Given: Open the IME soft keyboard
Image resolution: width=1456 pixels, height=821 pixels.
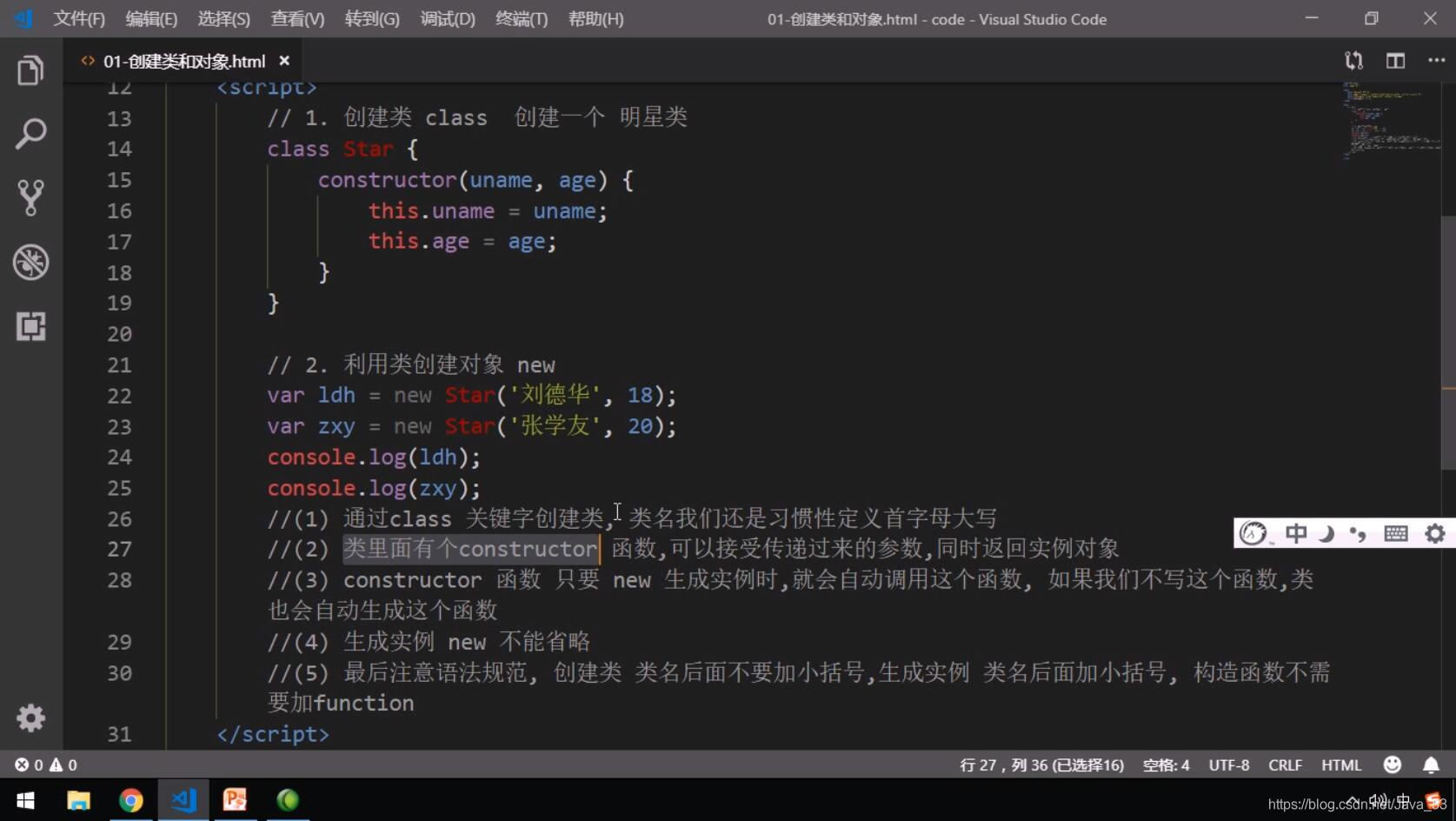Looking at the screenshot, I should pyautogui.click(x=1396, y=533).
